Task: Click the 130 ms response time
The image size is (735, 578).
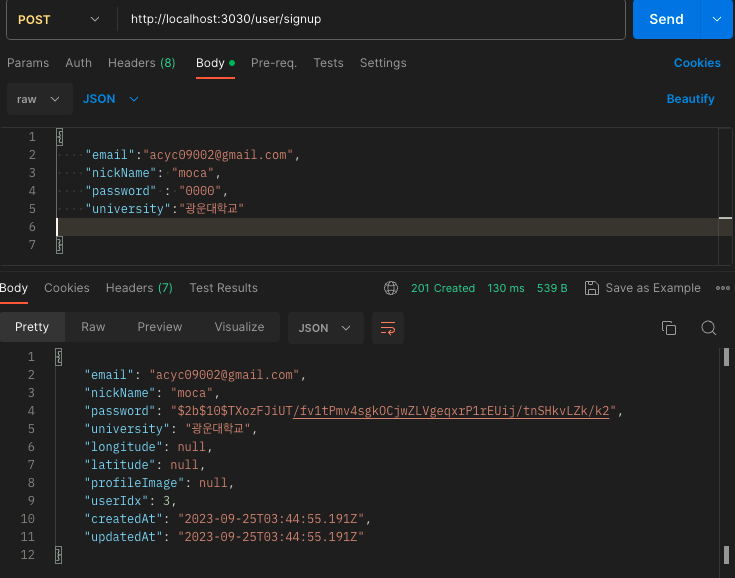Action: 506,288
